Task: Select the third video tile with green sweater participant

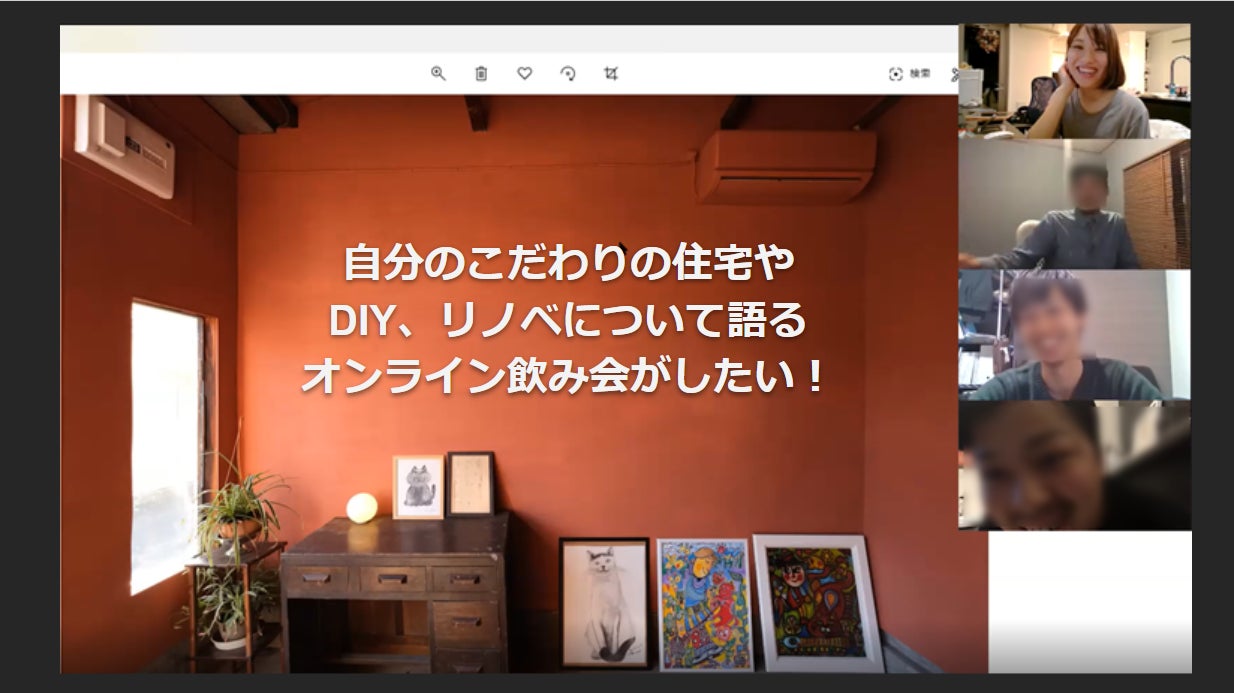Action: 1074,335
